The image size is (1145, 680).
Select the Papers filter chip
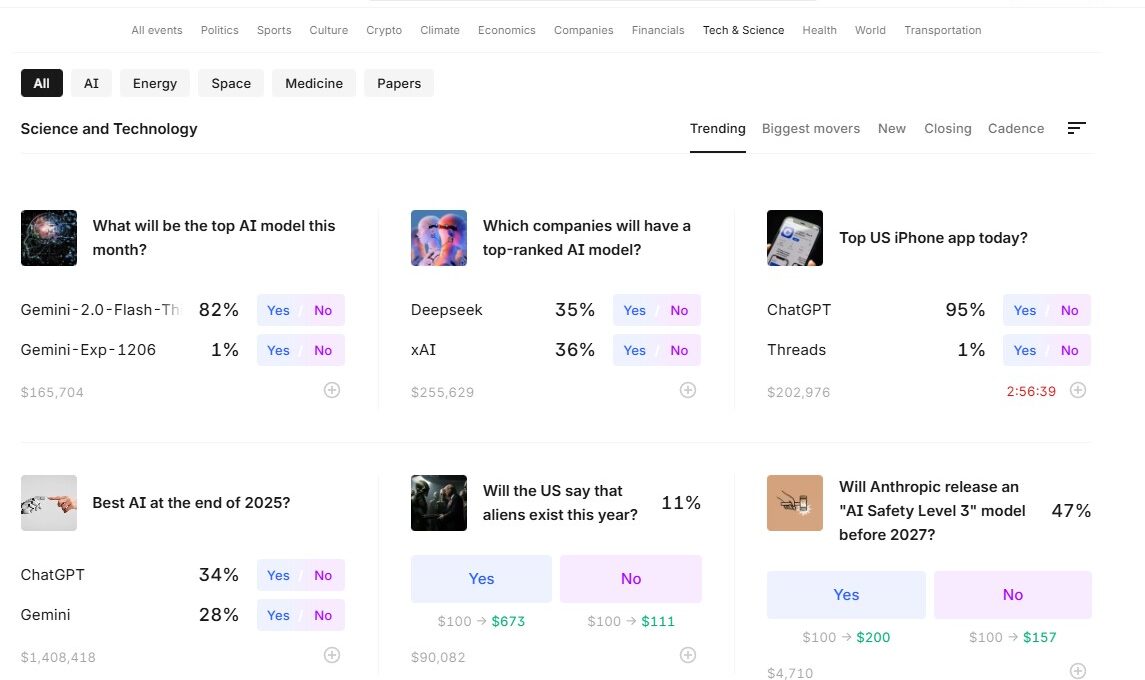point(399,83)
